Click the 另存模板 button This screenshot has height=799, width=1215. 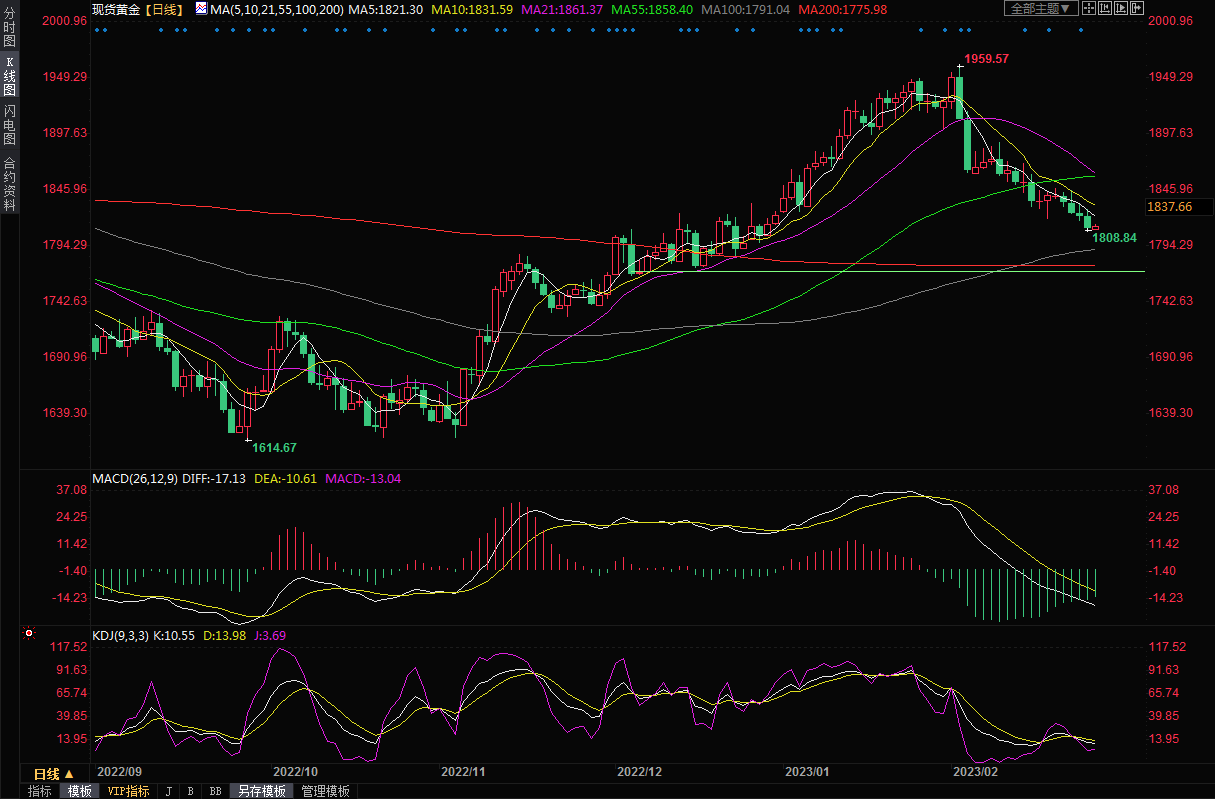[x=262, y=791]
